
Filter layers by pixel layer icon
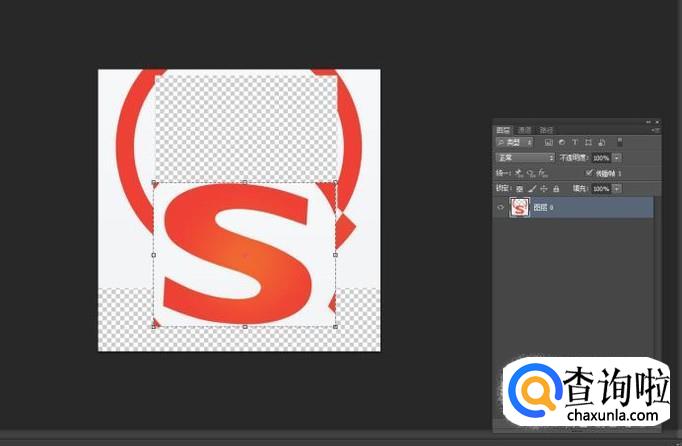[x=548, y=142]
